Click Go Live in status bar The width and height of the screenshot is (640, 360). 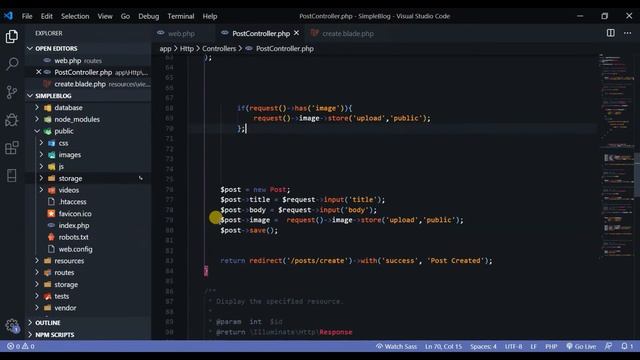click(581, 346)
